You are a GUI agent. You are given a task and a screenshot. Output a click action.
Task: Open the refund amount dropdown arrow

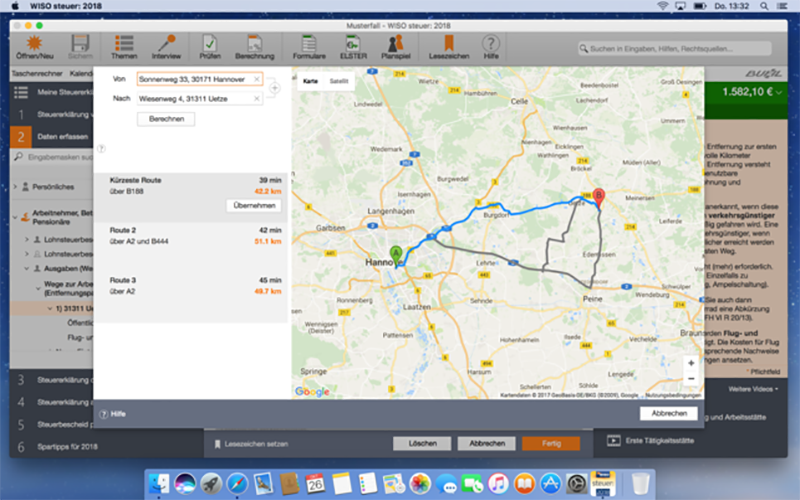pyautogui.click(x=779, y=92)
